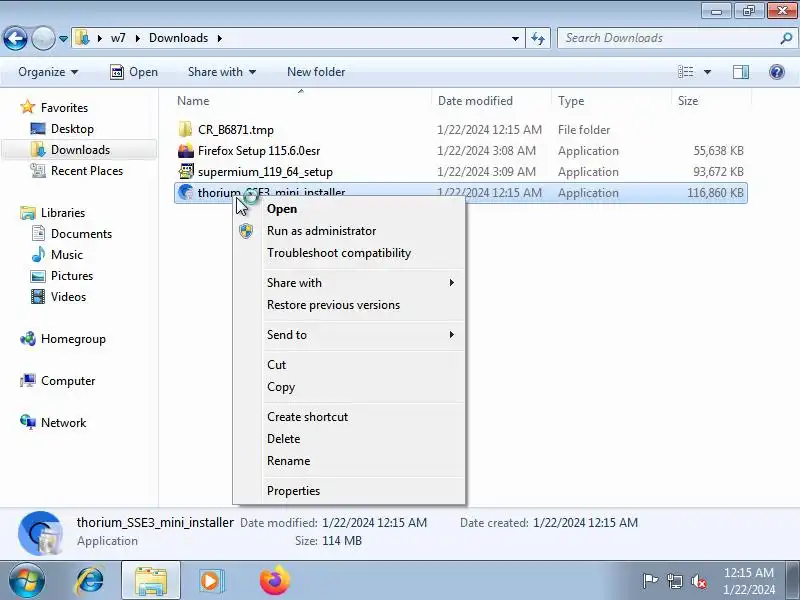800x600 pixels.
Task: Open Properties from the context menu
Action: click(x=293, y=491)
